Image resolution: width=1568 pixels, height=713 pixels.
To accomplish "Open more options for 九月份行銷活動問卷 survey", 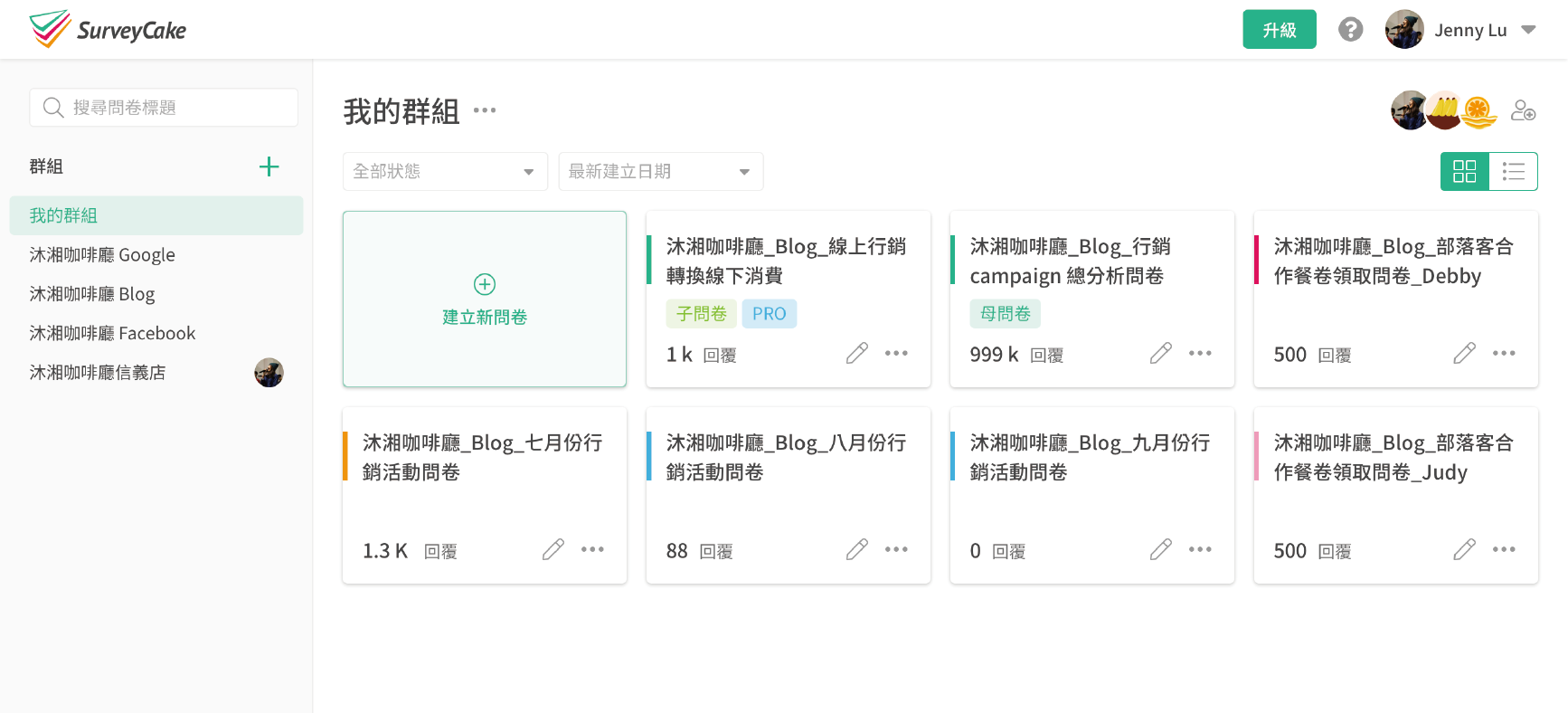I will pos(1200,549).
